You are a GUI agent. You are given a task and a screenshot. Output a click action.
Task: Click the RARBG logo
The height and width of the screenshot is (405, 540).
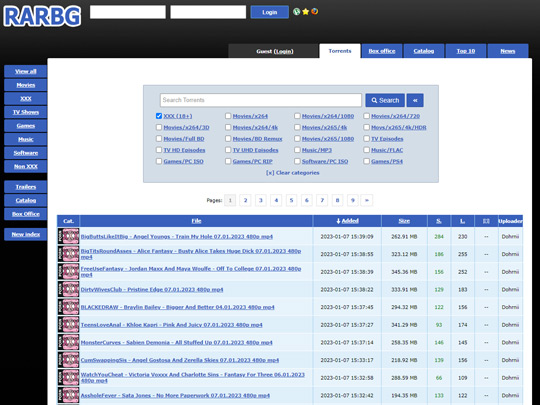click(x=42, y=16)
